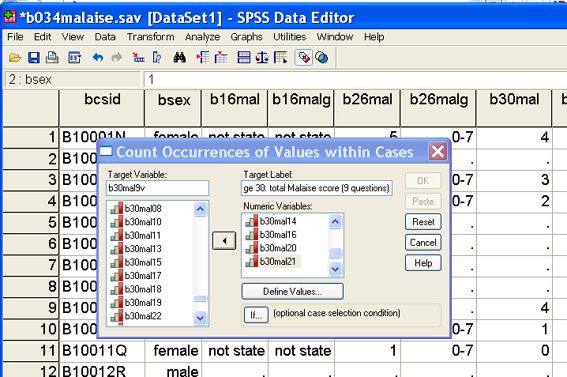
Task: Close the Count Occurrences dialog with X
Action: pos(438,151)
